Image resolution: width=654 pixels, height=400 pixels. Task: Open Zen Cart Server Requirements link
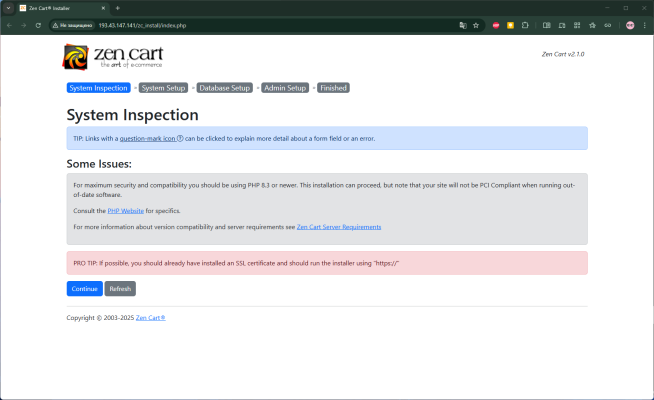(x=338, y=227)
